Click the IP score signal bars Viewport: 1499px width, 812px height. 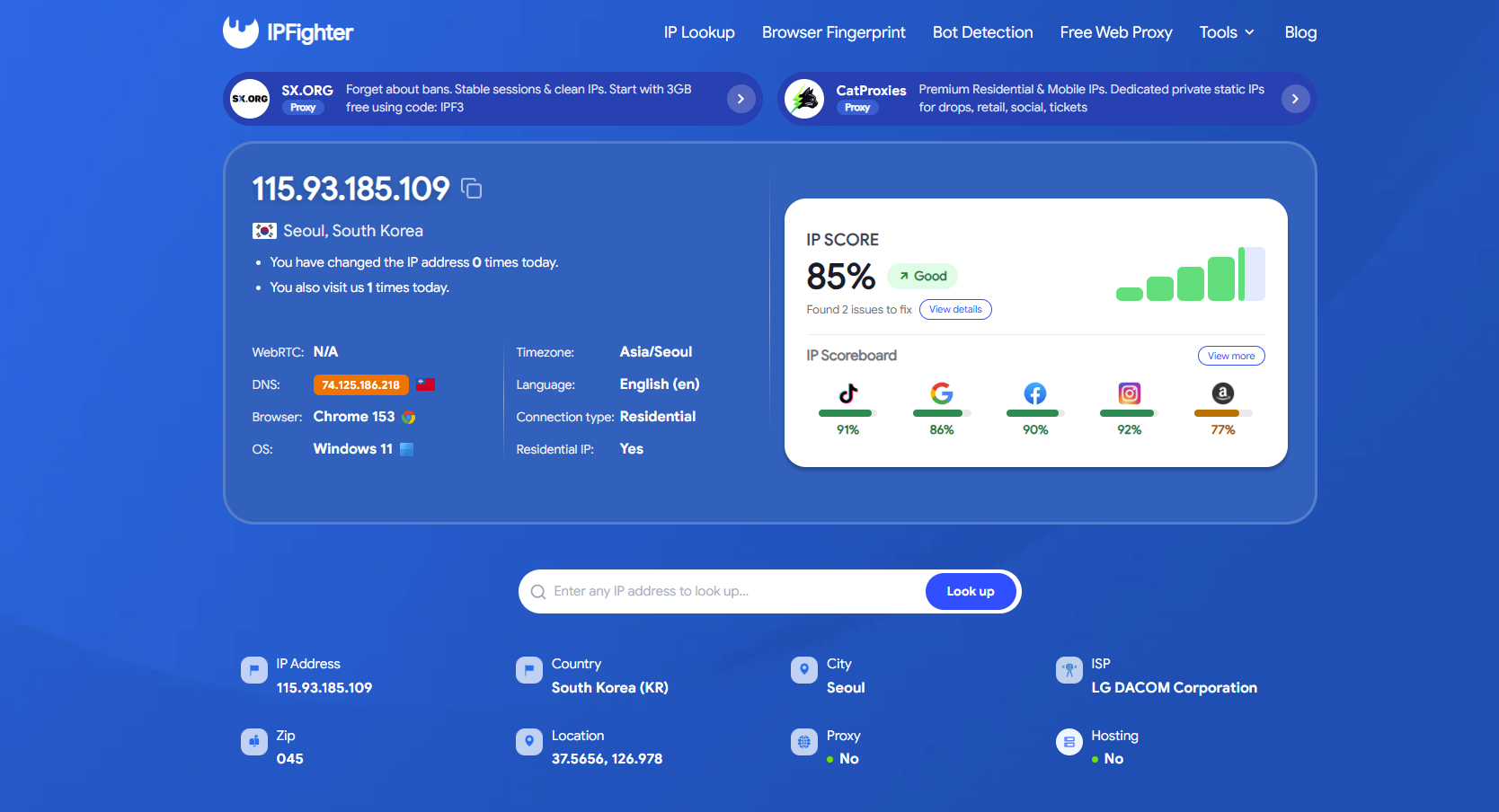click(x=1191, y=274)
